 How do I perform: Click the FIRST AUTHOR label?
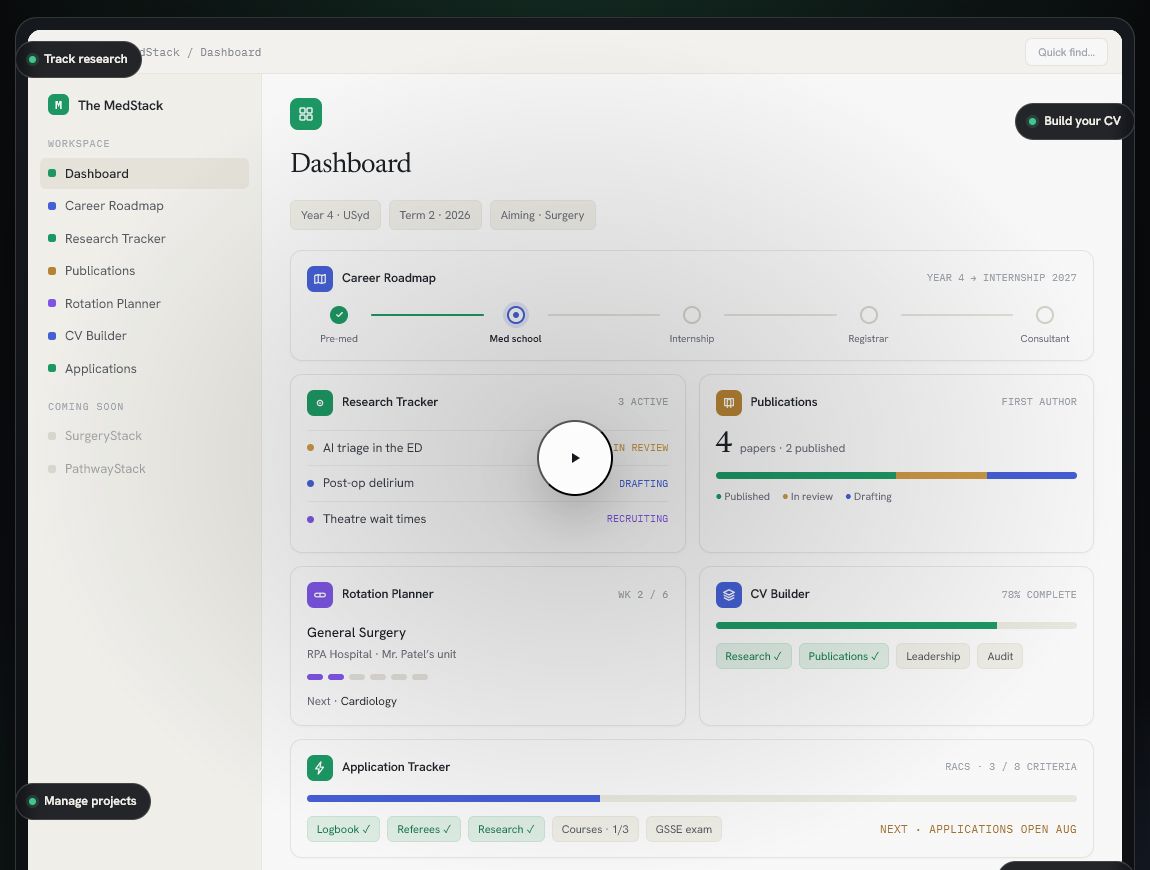point(1039,402)
